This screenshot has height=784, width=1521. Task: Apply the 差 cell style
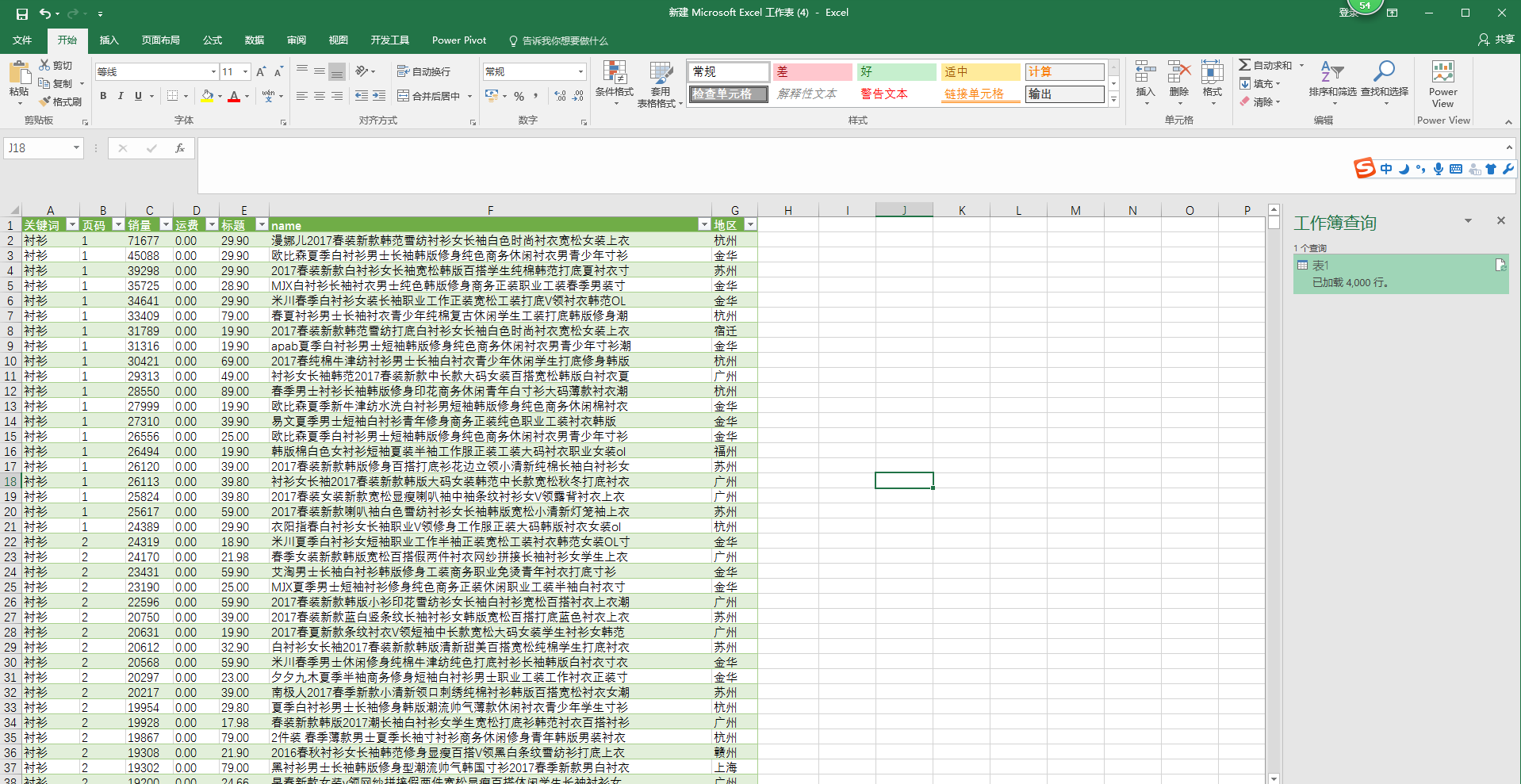coord(813,72)
